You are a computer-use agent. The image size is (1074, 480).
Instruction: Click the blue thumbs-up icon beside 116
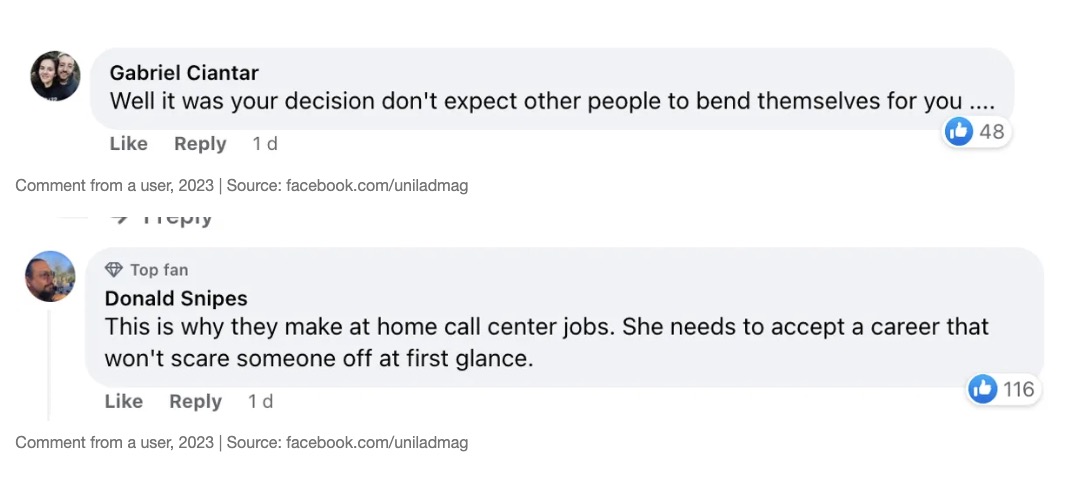(x=983, y=389)
